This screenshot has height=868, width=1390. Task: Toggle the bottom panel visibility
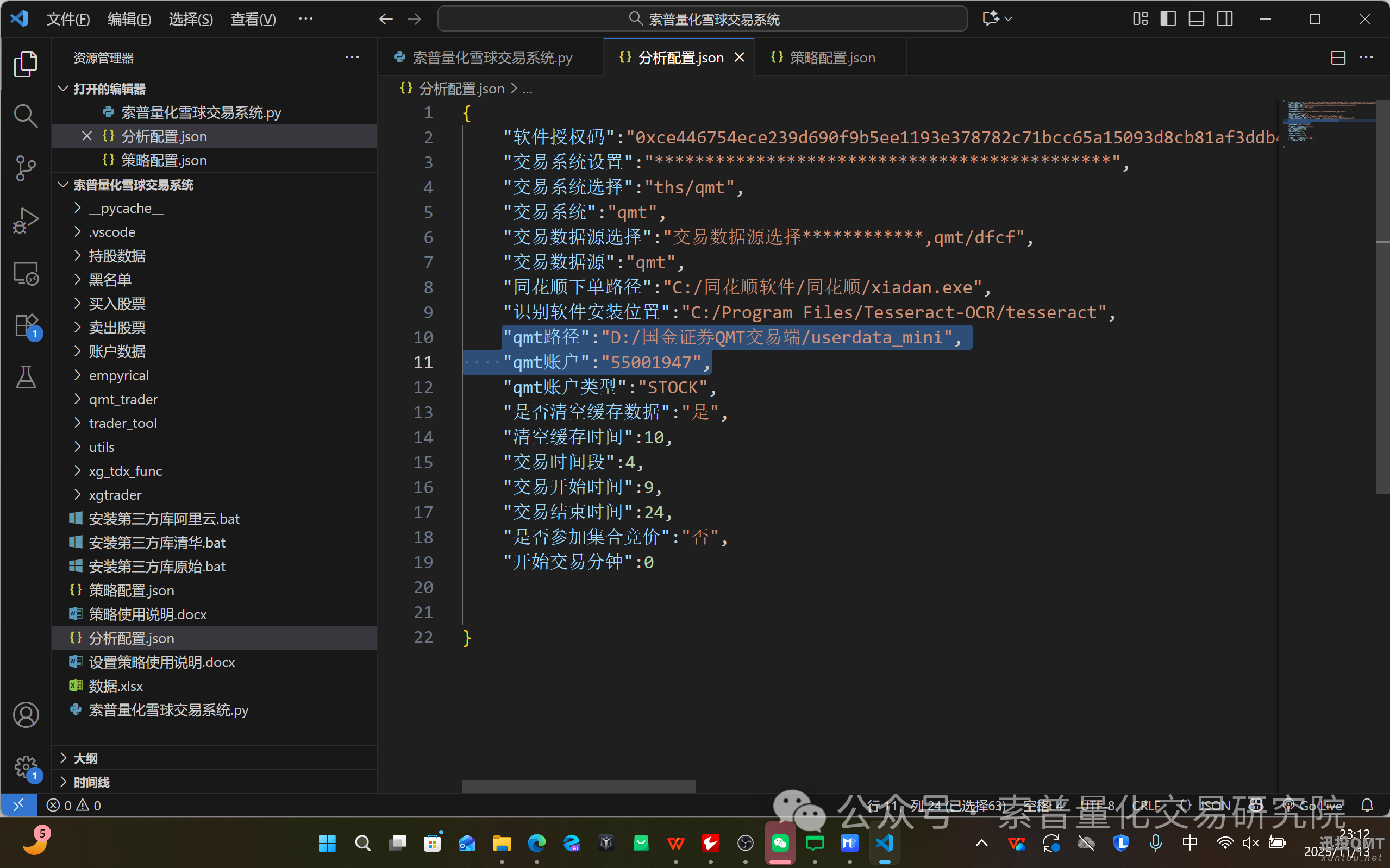click(x=1196, y=19)
